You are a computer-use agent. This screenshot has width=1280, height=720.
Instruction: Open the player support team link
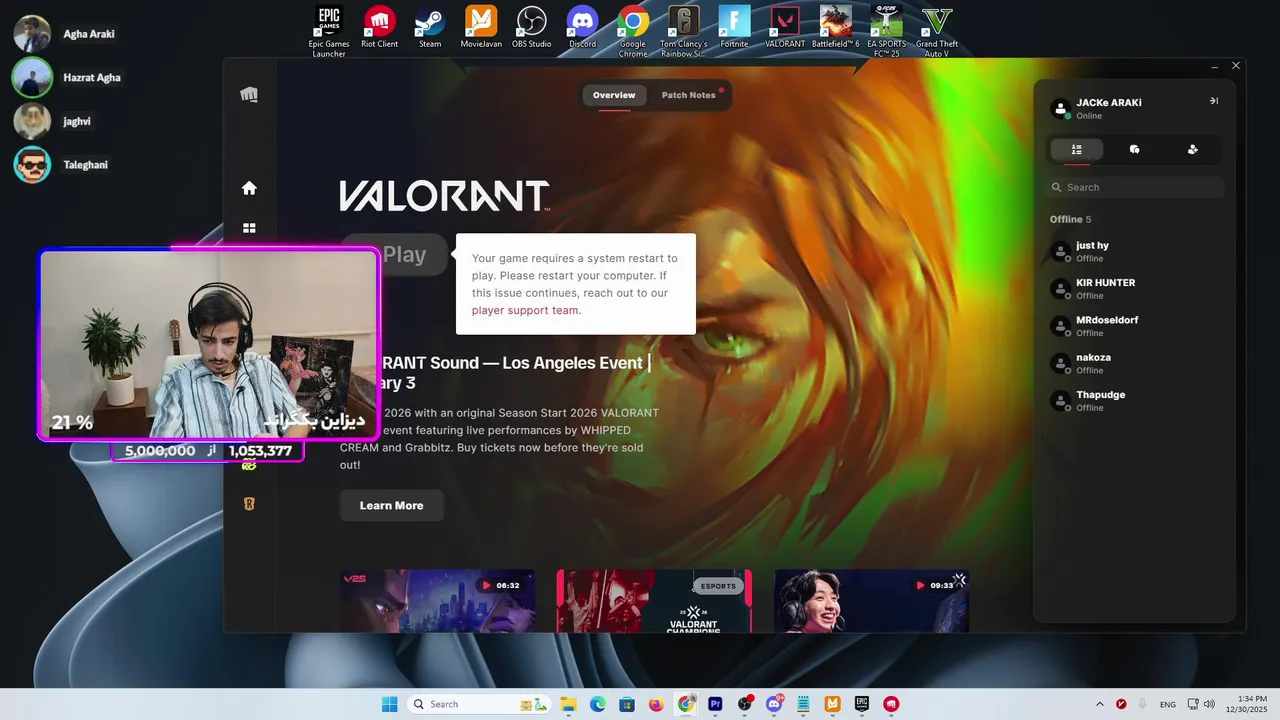[525, 310]
